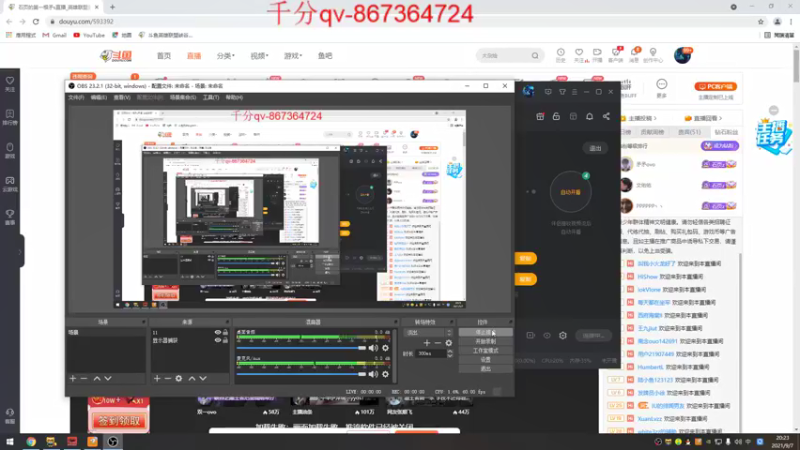The height and width of the screenshot is (450, 800).
Task: Open microphone/Aux settings gear in mixer
Action: click(385, 374)
